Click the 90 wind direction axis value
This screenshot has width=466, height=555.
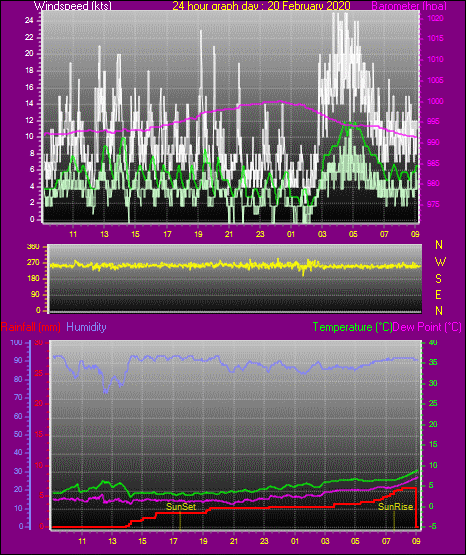tap(35, 295)
